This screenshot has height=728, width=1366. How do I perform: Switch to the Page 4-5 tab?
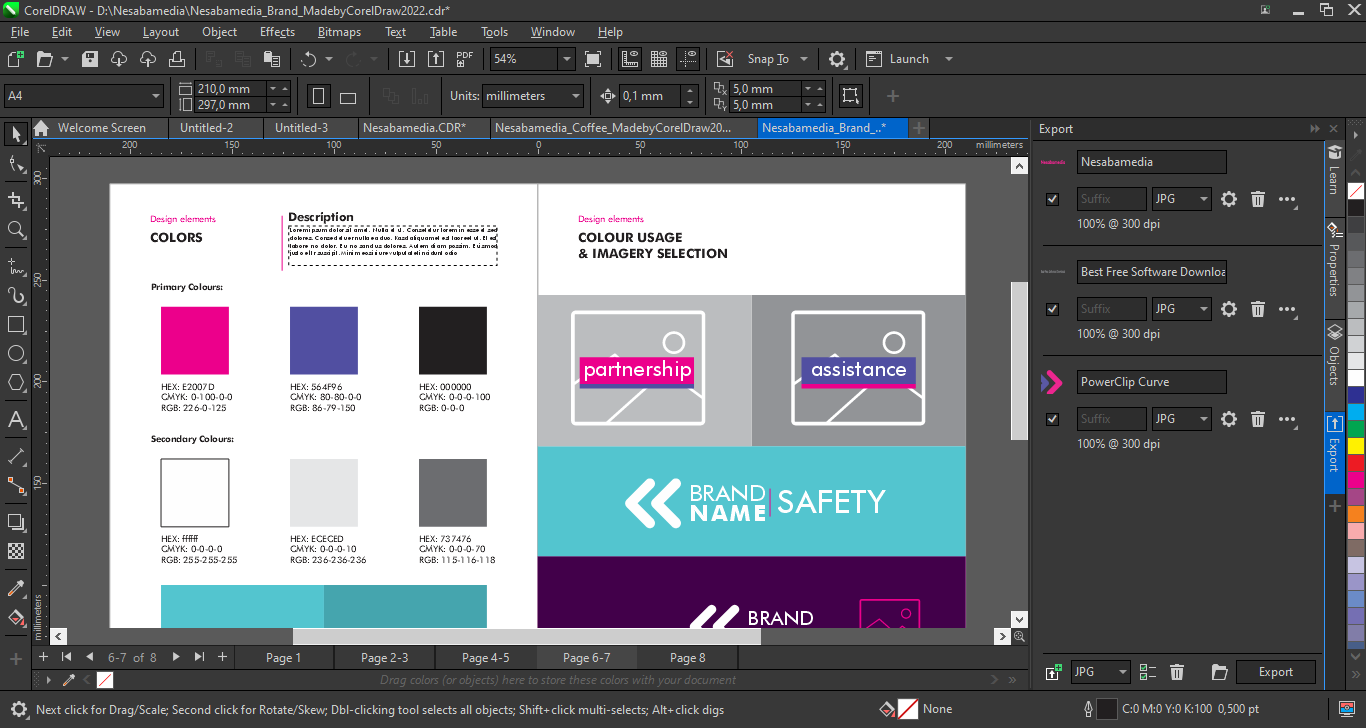coord(485,657)
